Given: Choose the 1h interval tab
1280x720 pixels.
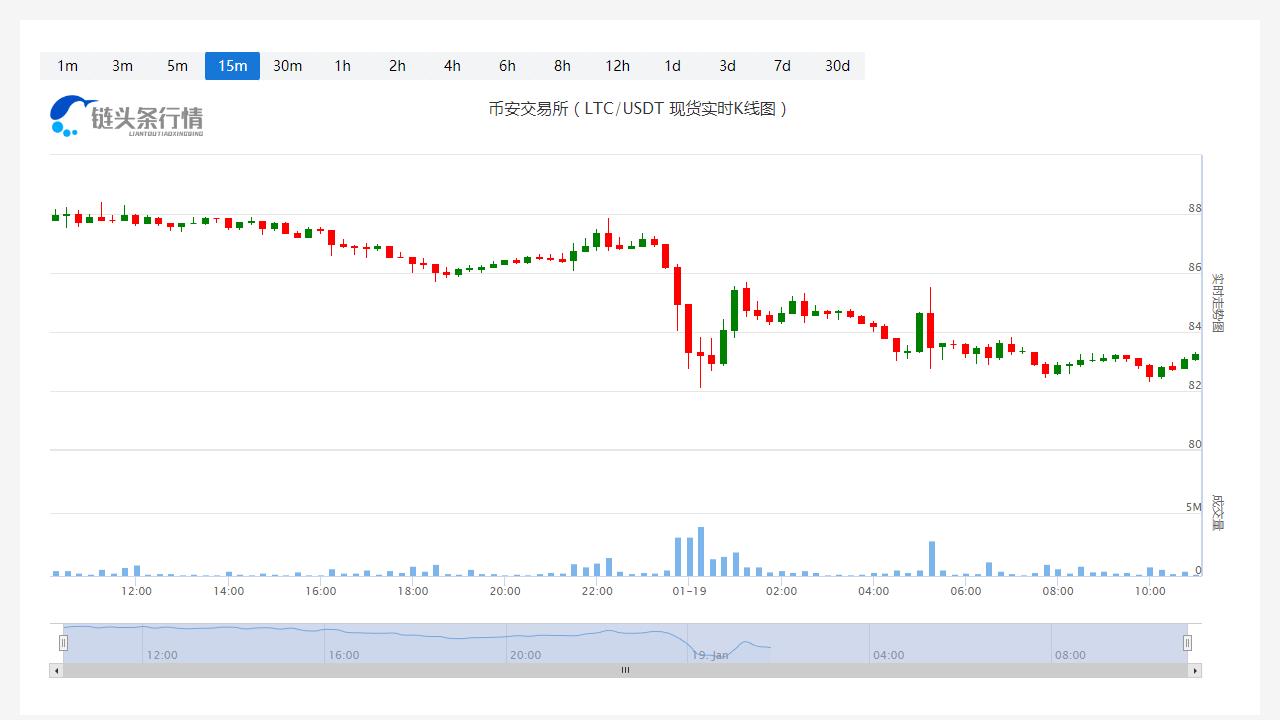Looking at the screenshot, I should 342,66.
